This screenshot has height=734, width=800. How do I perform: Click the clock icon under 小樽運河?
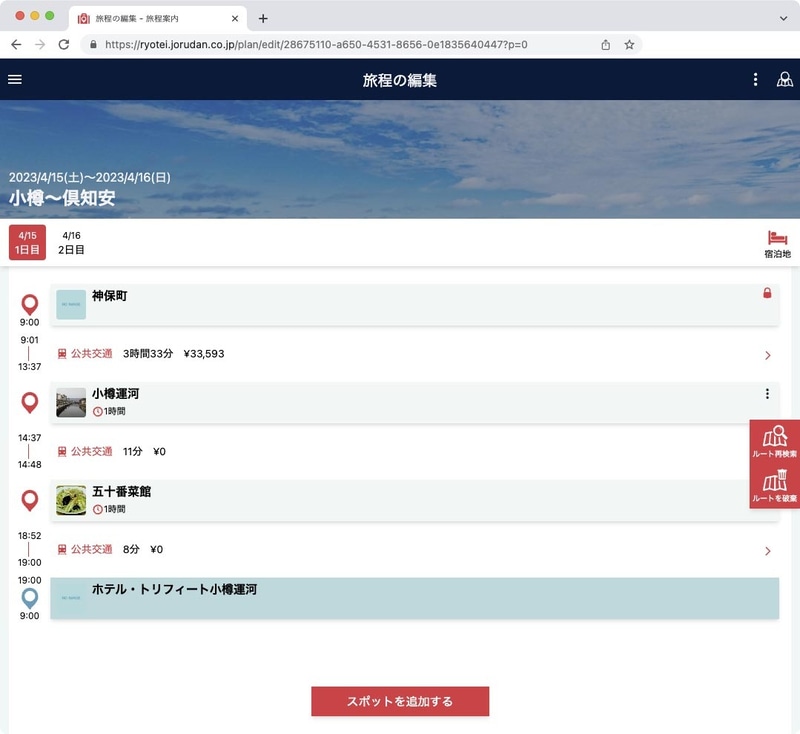coord(97,412)
